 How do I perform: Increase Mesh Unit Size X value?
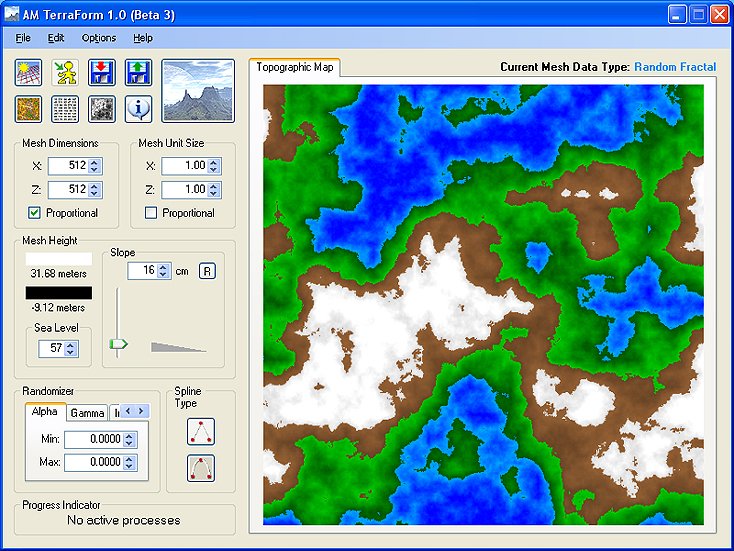tap(213, 162)
